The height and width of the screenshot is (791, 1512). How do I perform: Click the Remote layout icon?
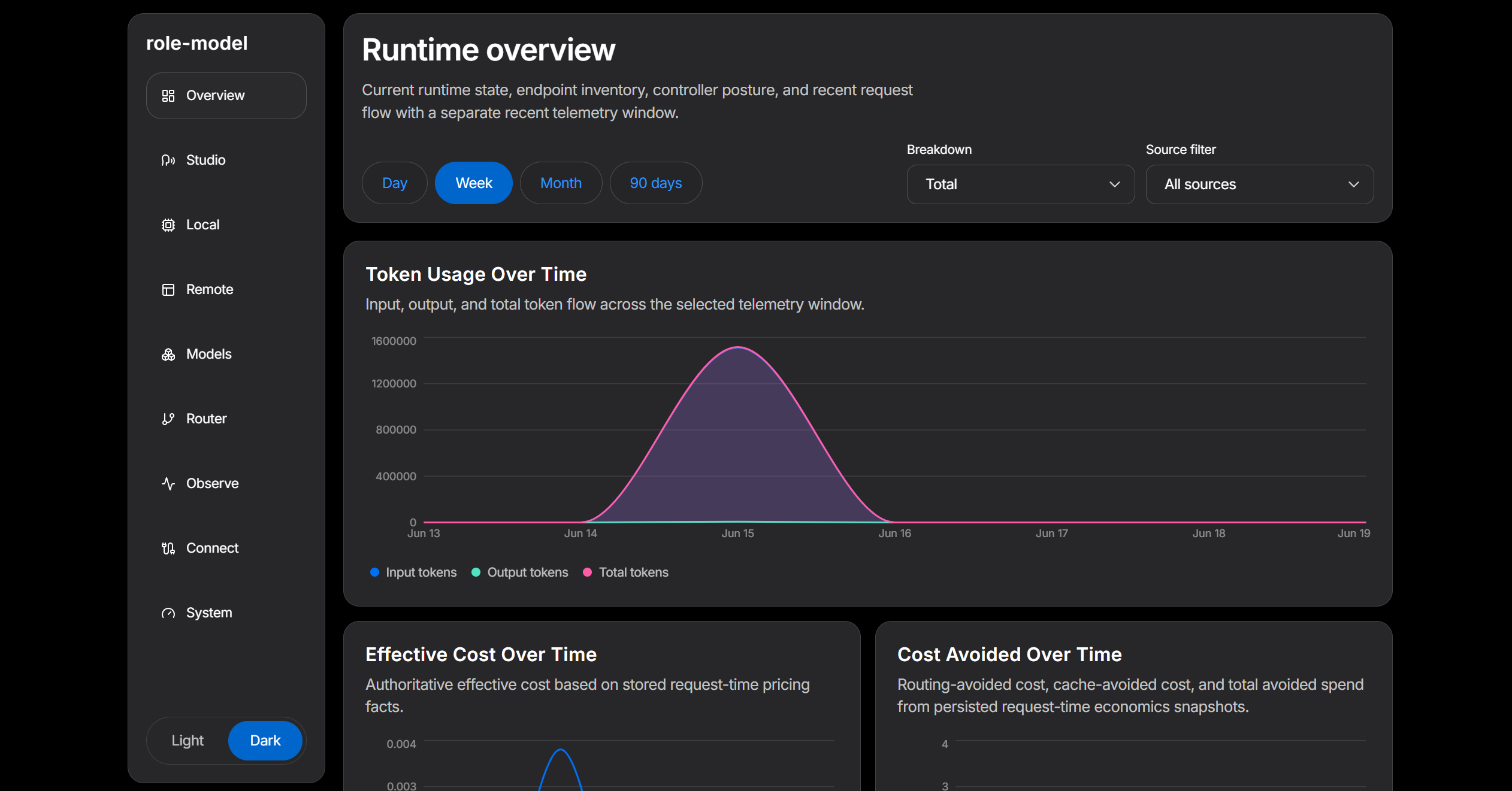point(168,290)
